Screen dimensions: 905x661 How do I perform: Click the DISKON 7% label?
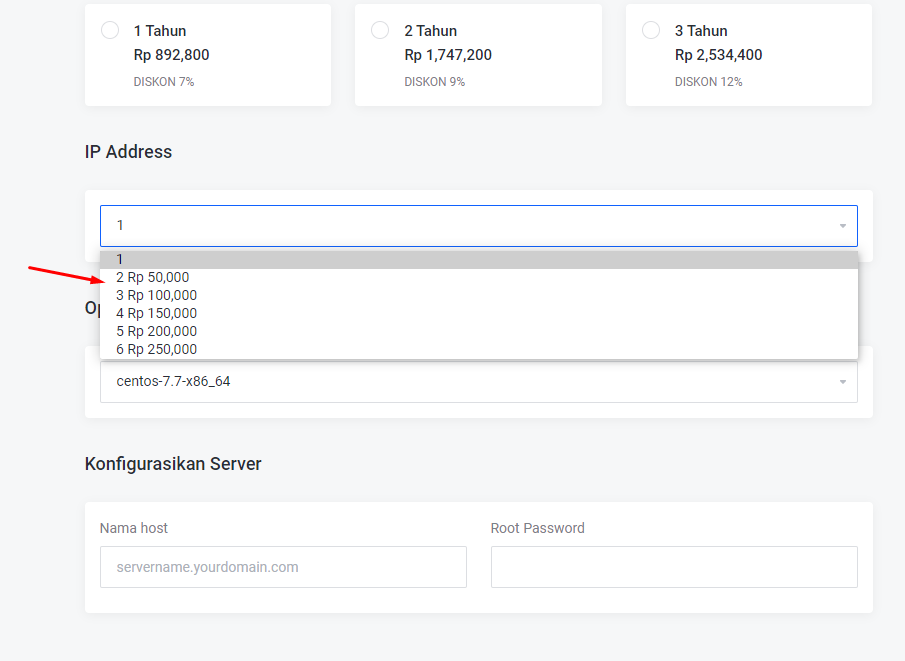(x=163, y=82)
